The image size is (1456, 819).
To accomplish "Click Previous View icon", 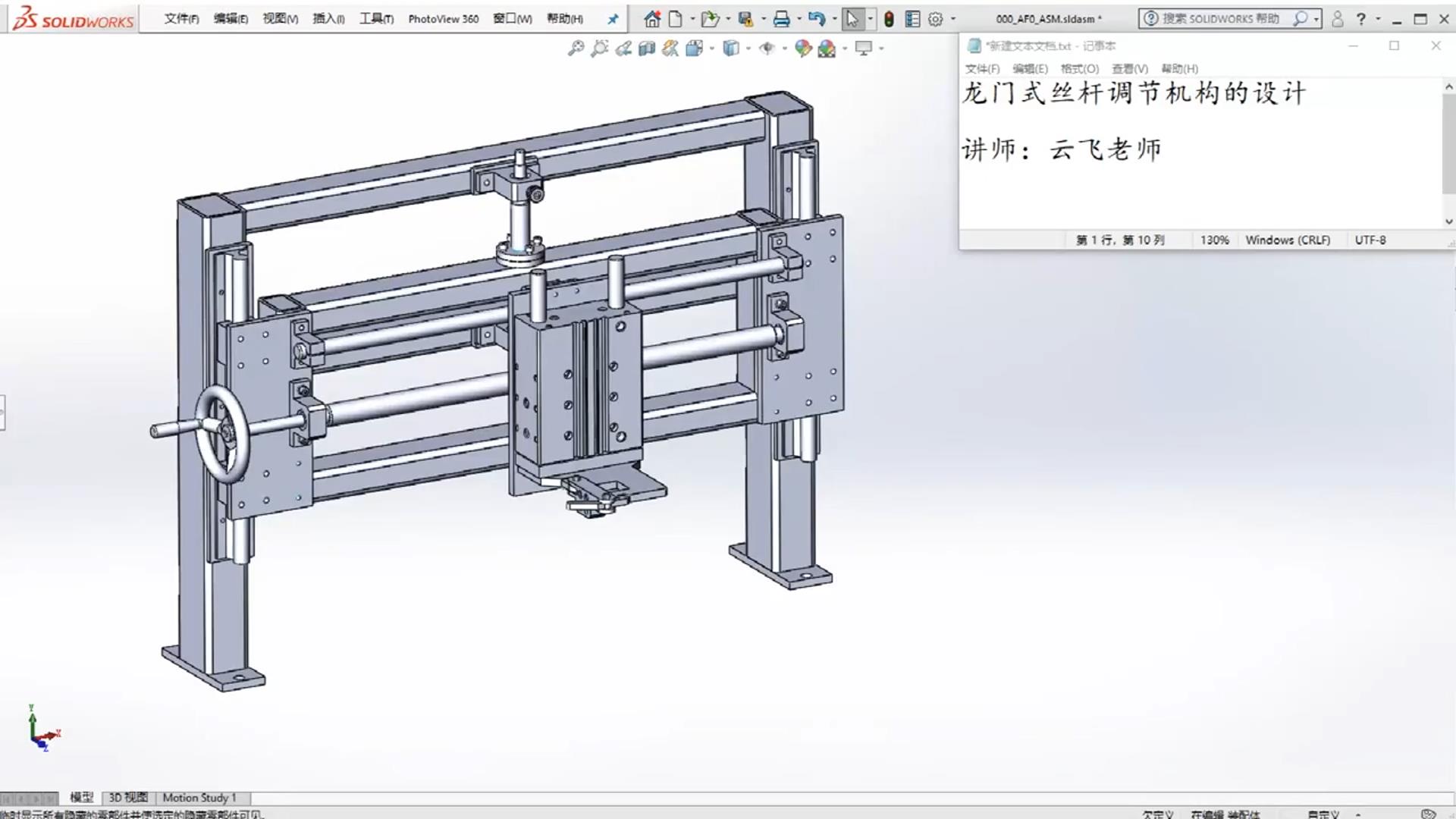I will (623, 49).
